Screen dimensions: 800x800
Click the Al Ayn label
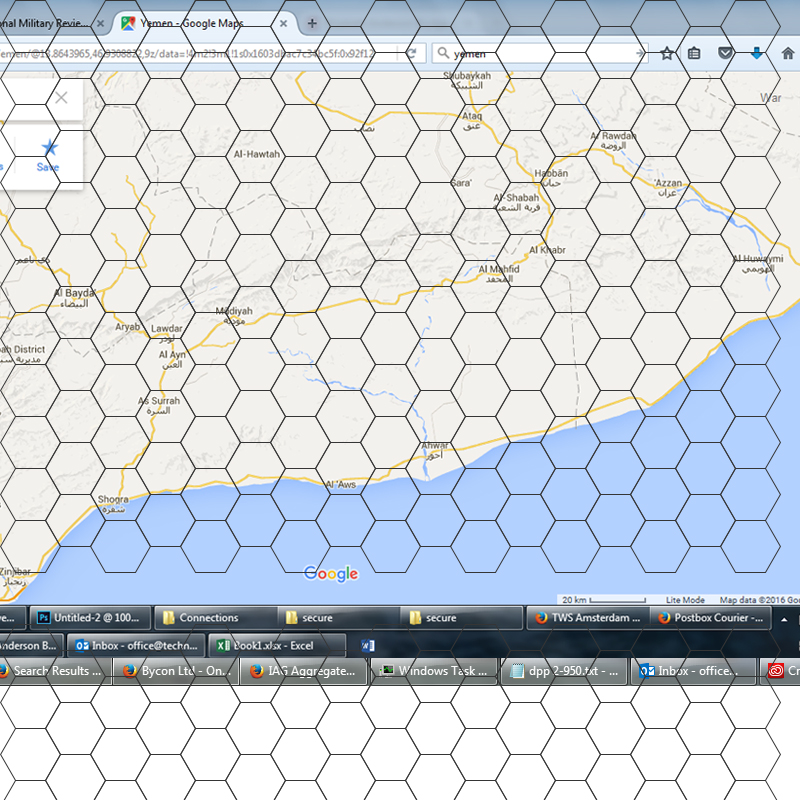coord(172,359)
